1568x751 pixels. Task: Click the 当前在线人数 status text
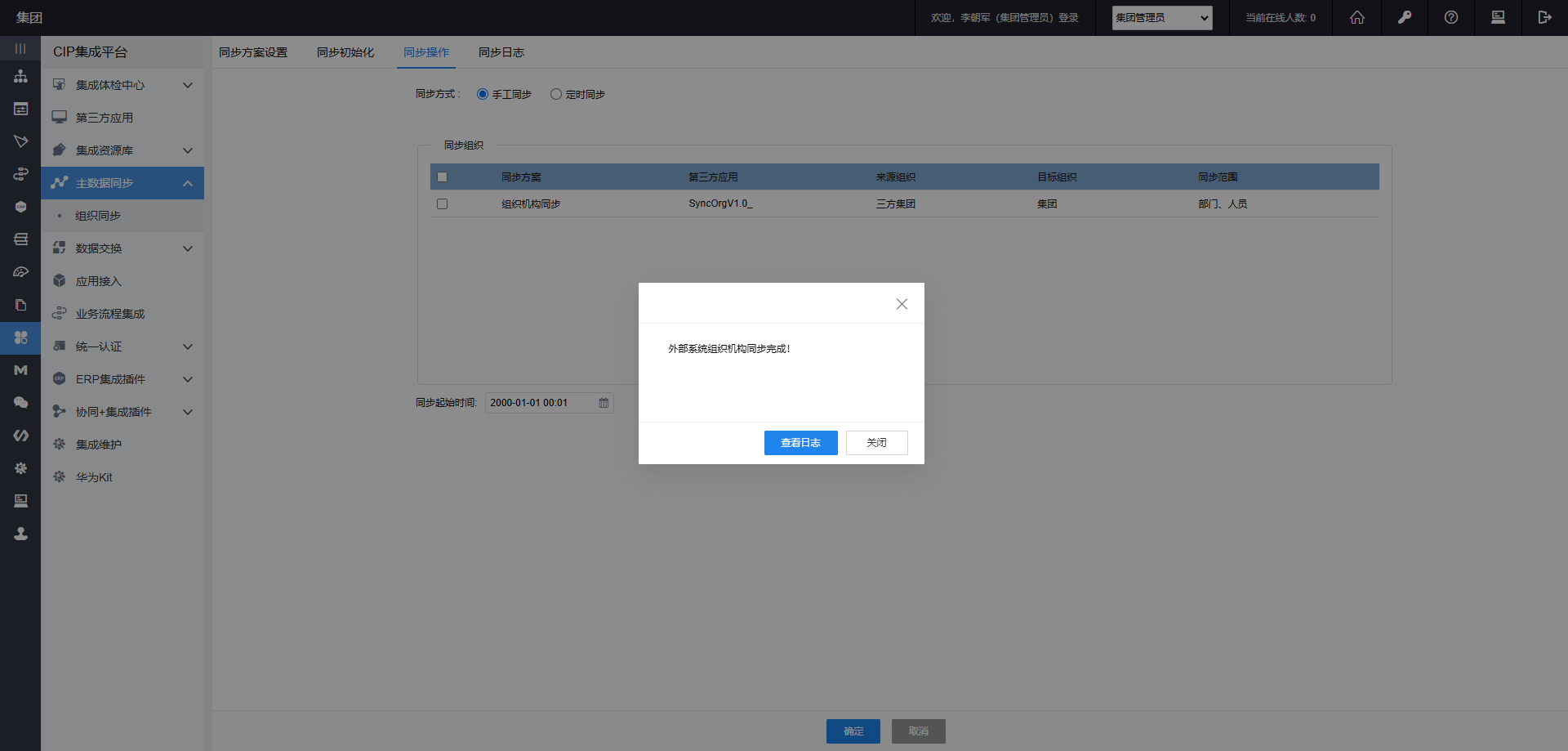1280,17
